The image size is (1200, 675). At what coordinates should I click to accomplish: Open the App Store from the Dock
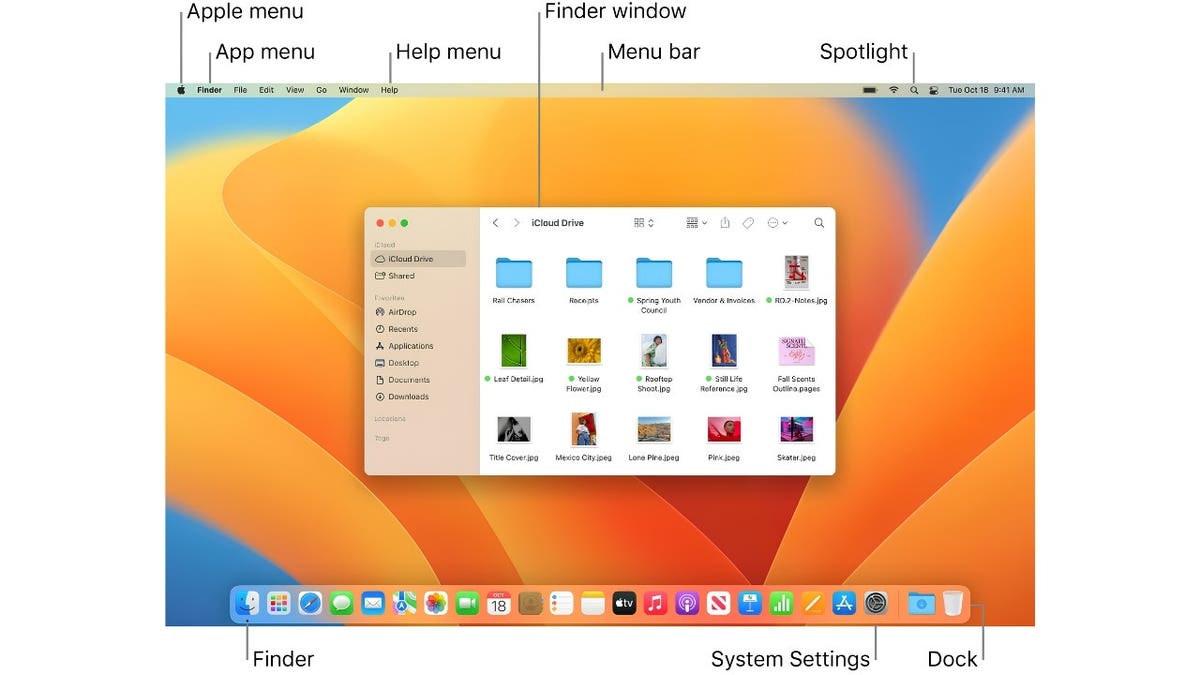(x=844, y=603)
